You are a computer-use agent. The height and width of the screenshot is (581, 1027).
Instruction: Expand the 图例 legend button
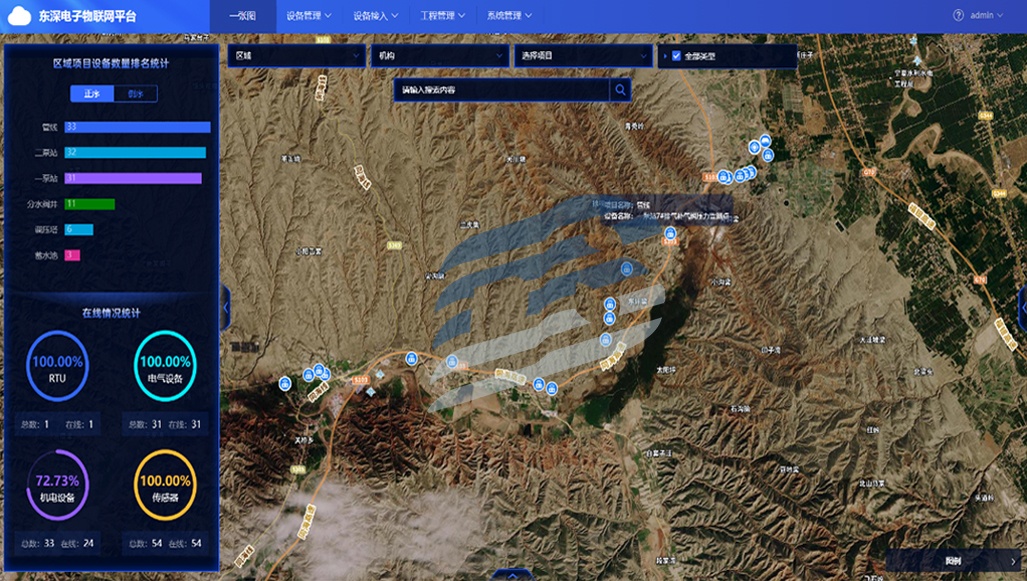click(x=955, y=561)
